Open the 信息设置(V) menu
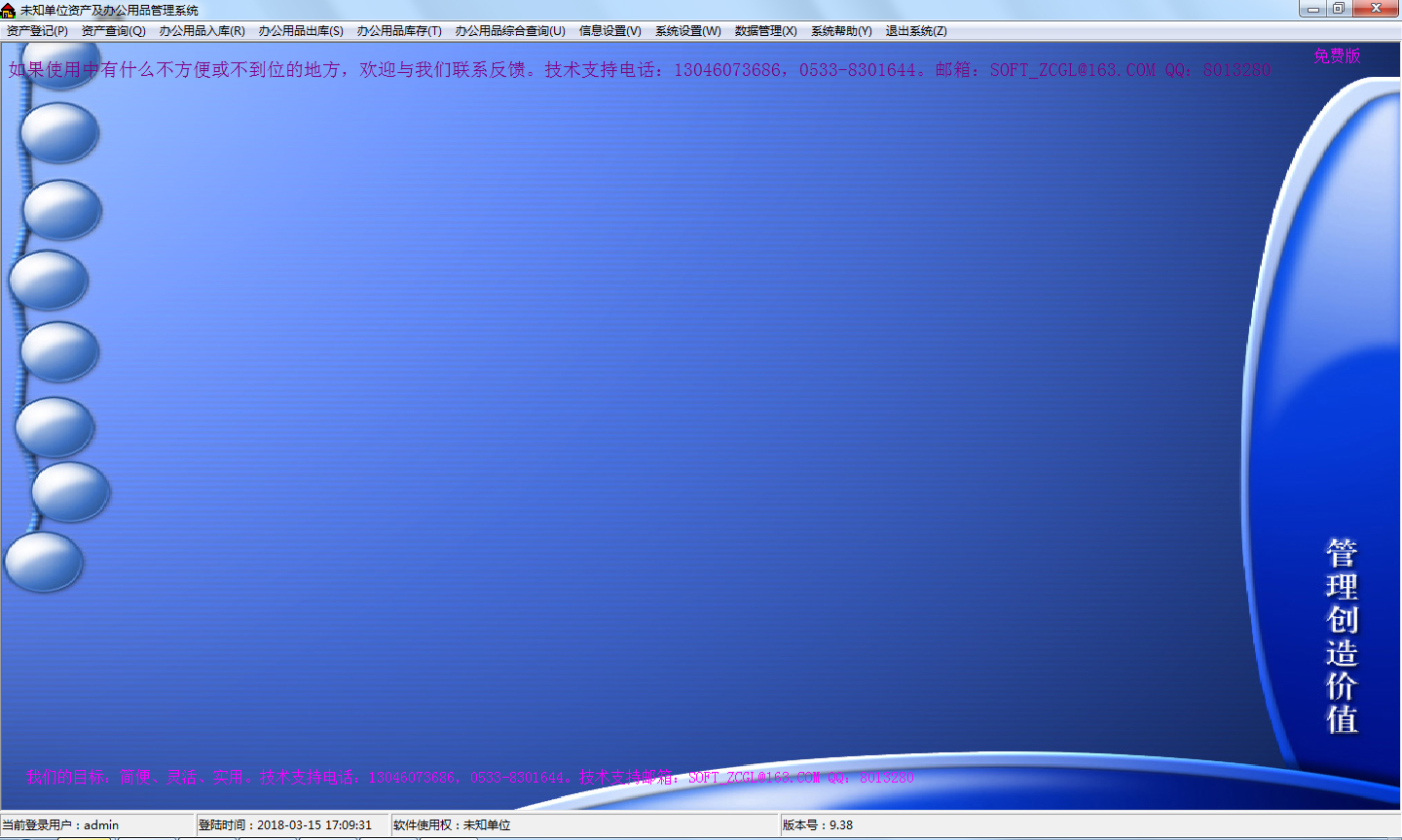Viewport: 1402px width, 840px height. coord(610,31)
